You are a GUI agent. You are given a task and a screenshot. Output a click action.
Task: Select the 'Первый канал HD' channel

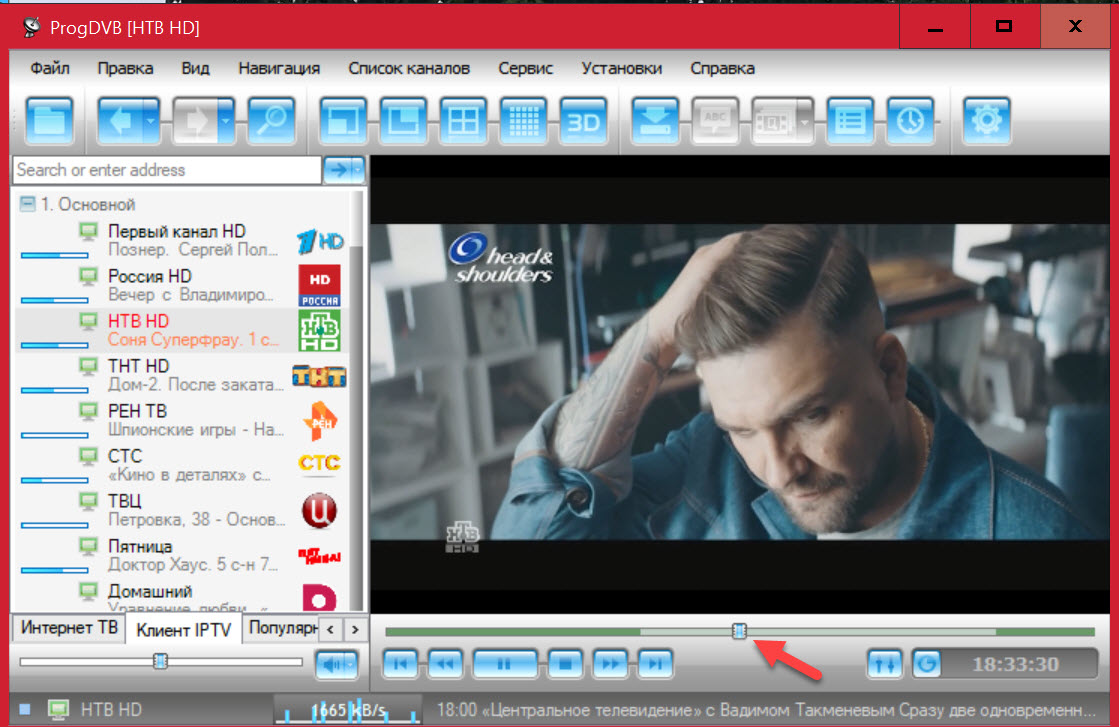coord(176,231)
